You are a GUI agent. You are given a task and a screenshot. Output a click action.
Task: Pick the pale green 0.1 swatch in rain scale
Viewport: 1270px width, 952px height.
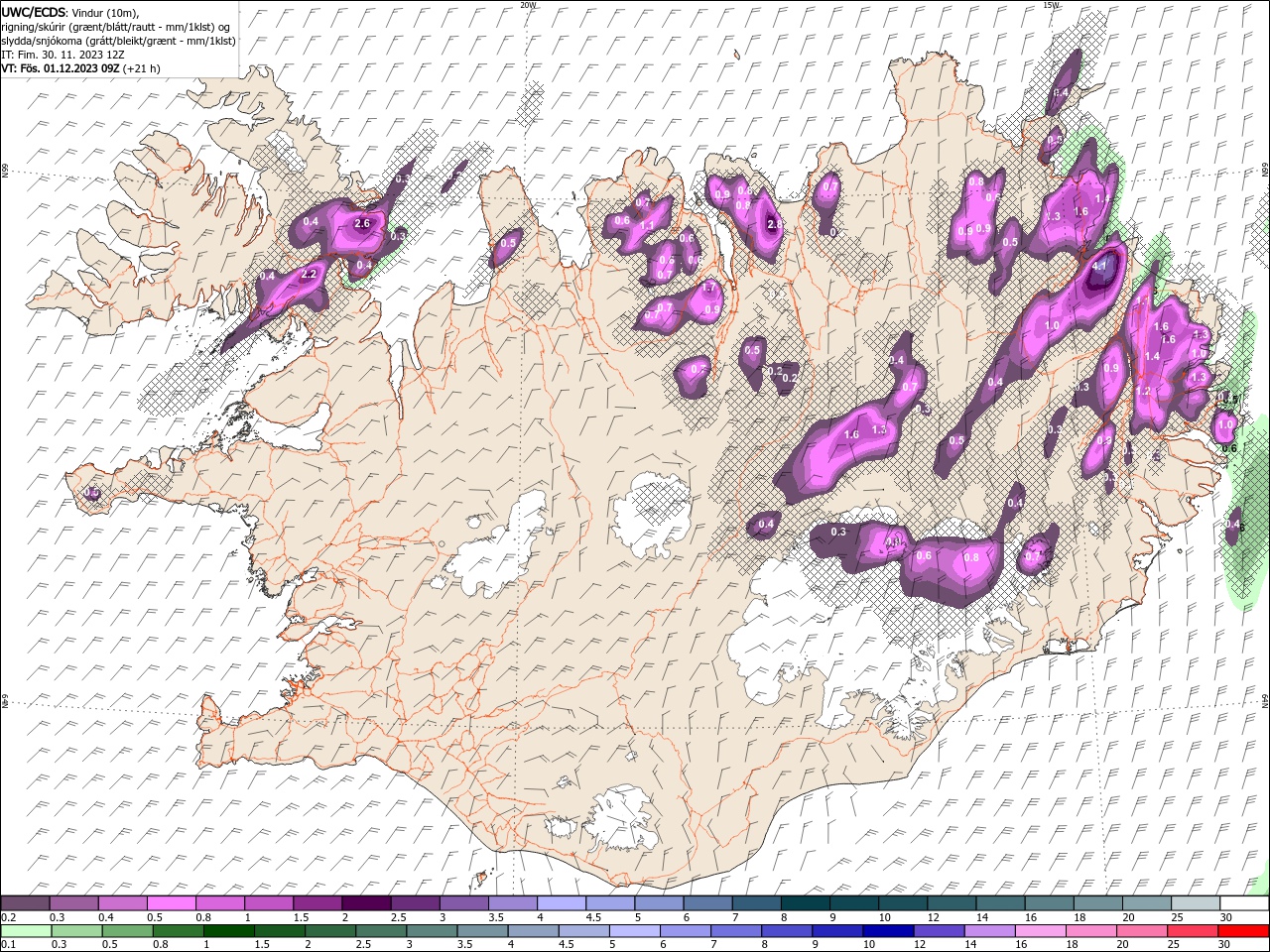25,931
